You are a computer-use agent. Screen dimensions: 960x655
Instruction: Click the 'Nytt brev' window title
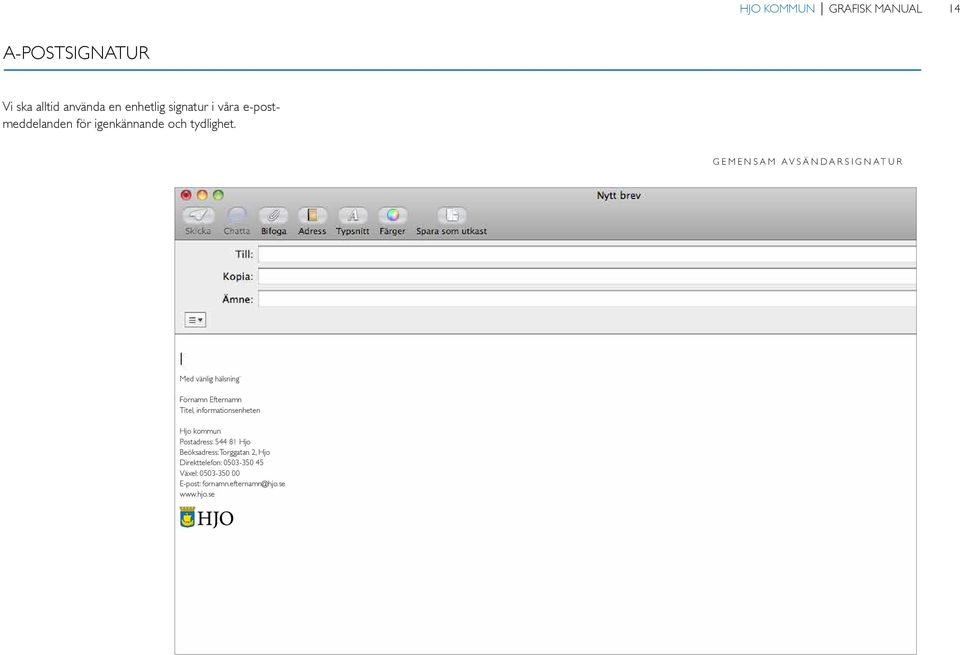[618, 195]
